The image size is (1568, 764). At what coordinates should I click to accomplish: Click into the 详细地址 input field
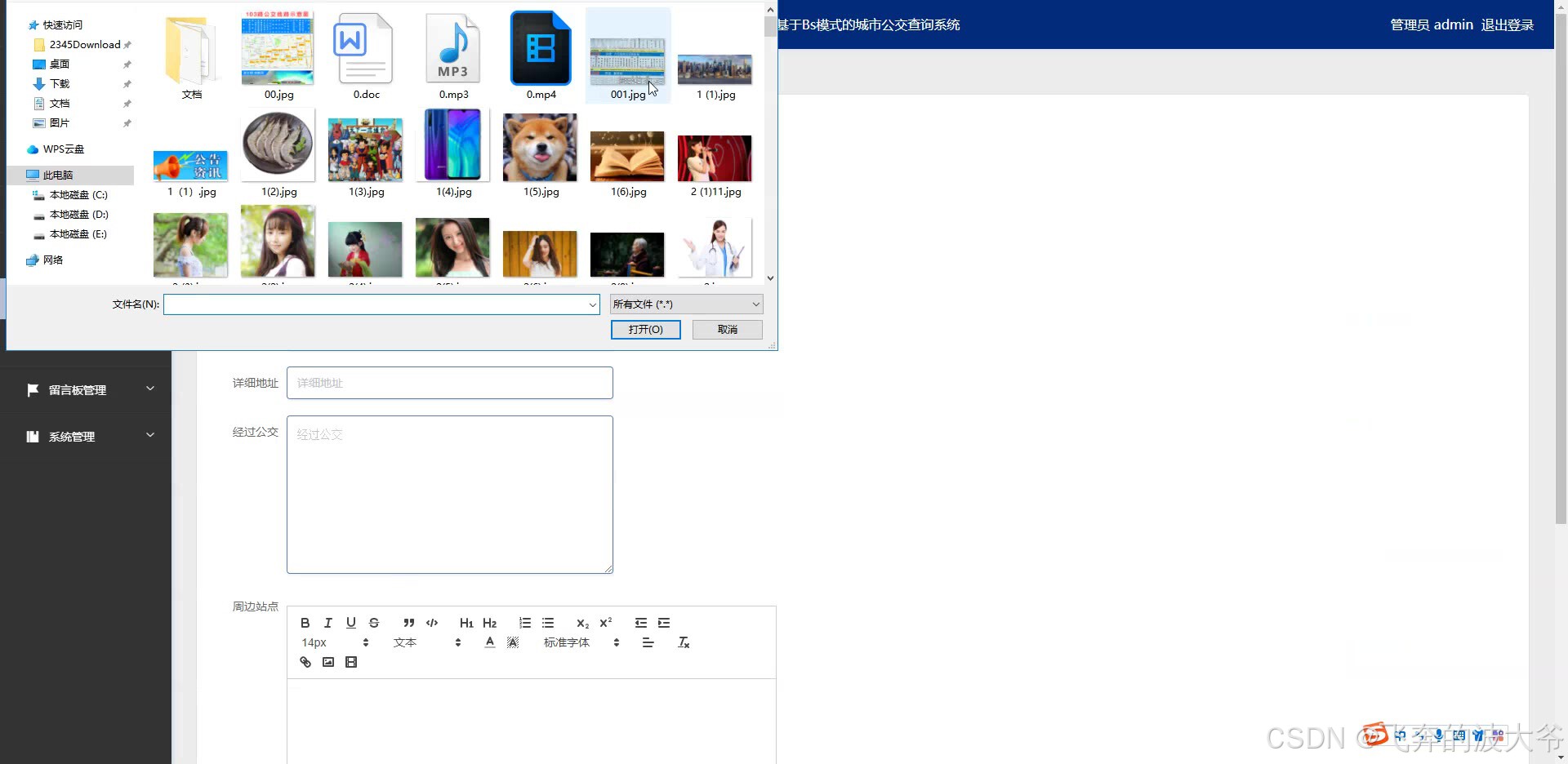450,383
